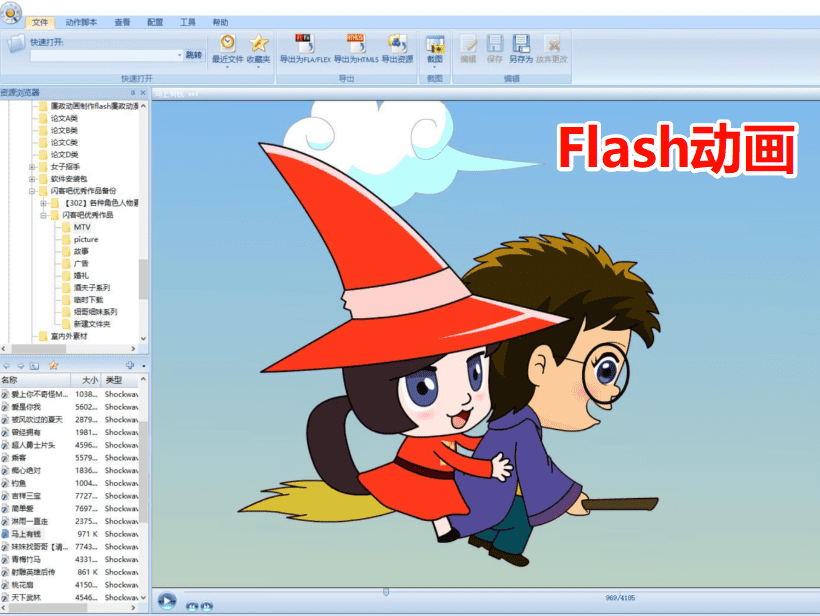This screenshot has height=616, width=820.
Task: Open the 工具 tab
Action: click(188, 22)
